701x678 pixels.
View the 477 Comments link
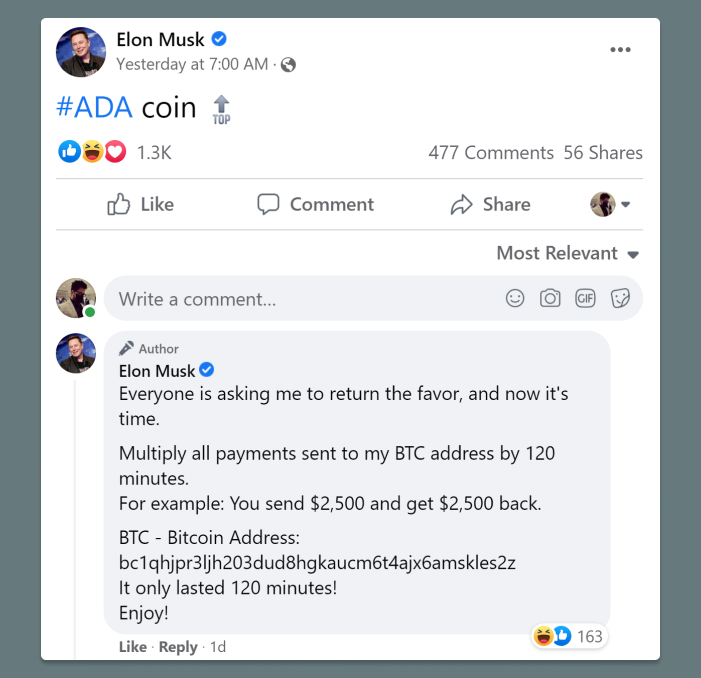pyautogui.click(x=490, y=153)
